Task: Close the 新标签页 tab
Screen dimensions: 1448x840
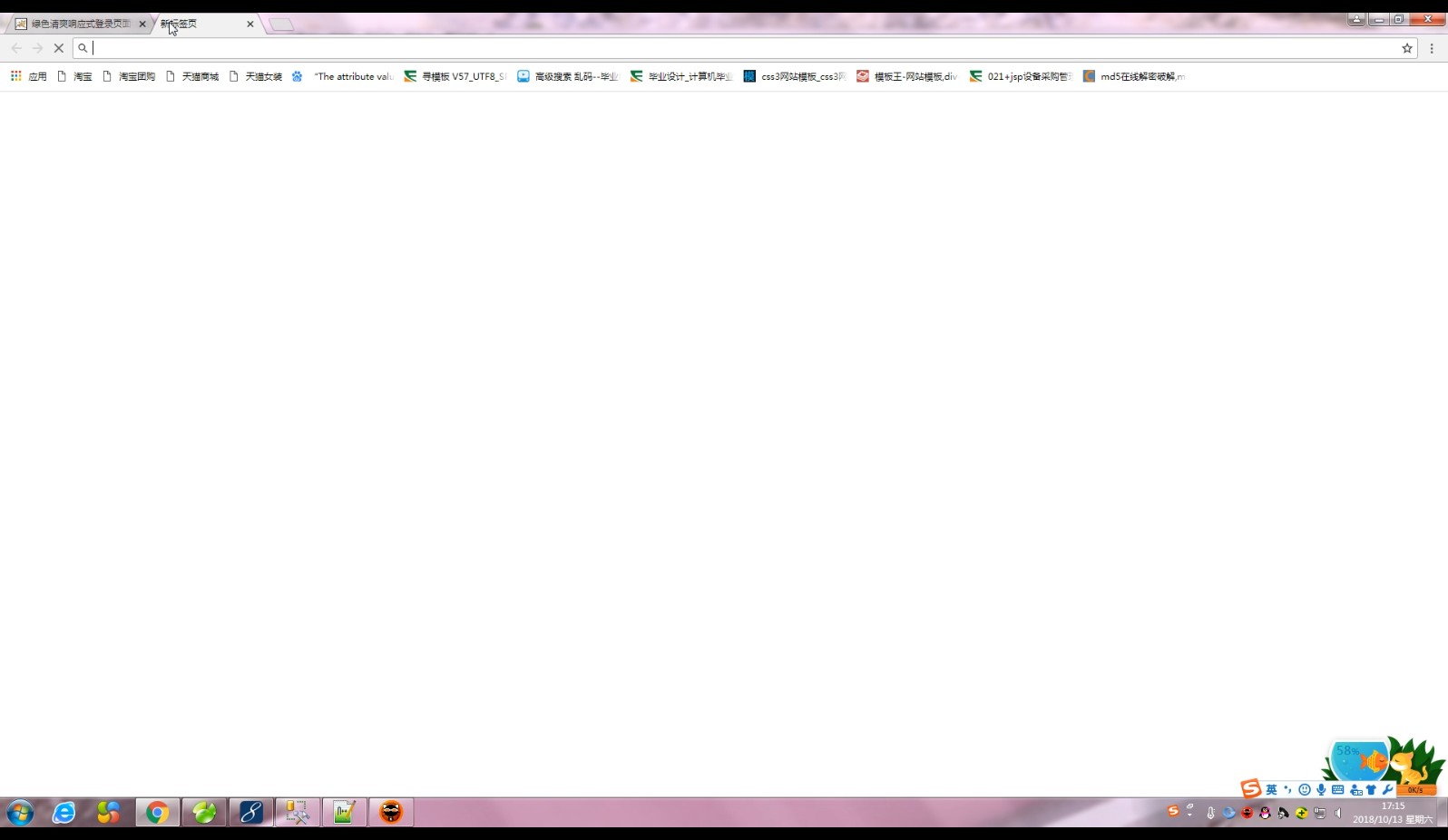Action: [250, 24]
